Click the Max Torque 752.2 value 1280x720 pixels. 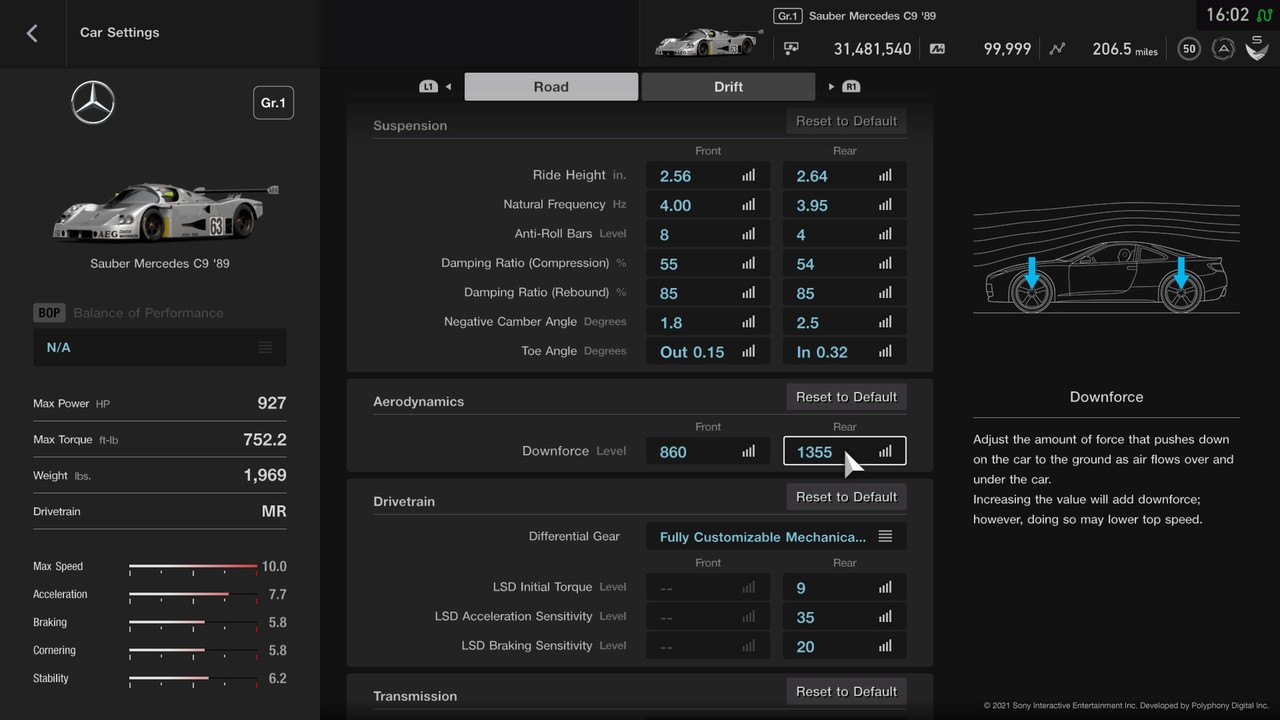click(265, 439)
